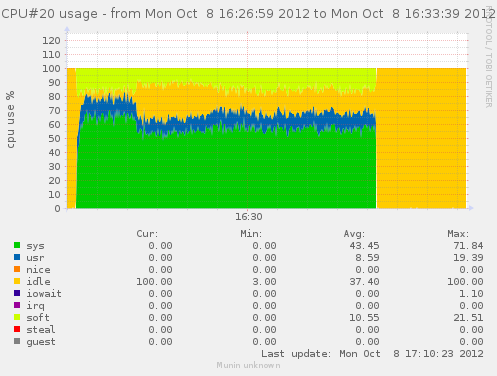Select the lime soft legend swatch
497x376 pixels.
[17, 317]
